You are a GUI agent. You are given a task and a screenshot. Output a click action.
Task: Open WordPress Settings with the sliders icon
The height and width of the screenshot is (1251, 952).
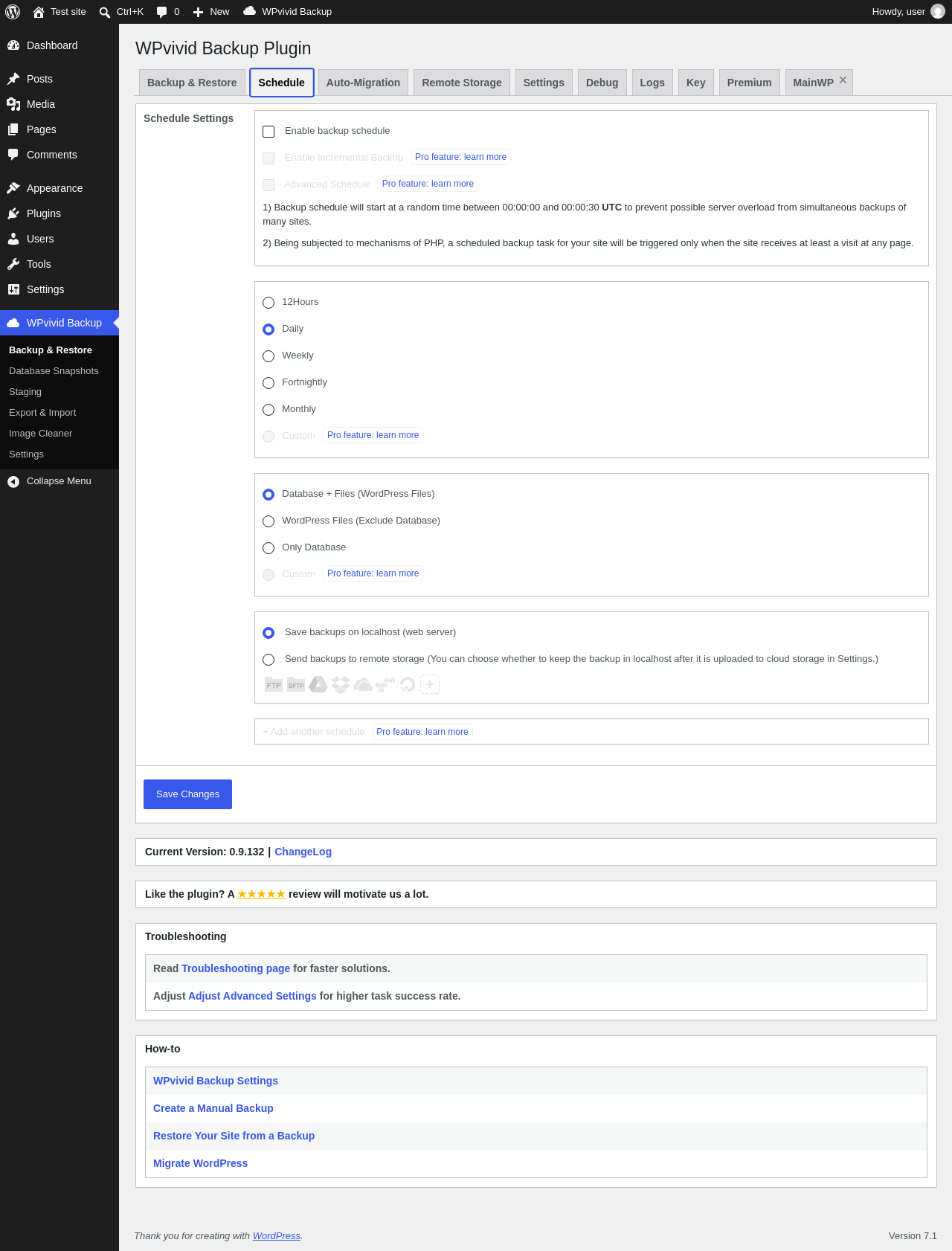click(x=59, y=289)
